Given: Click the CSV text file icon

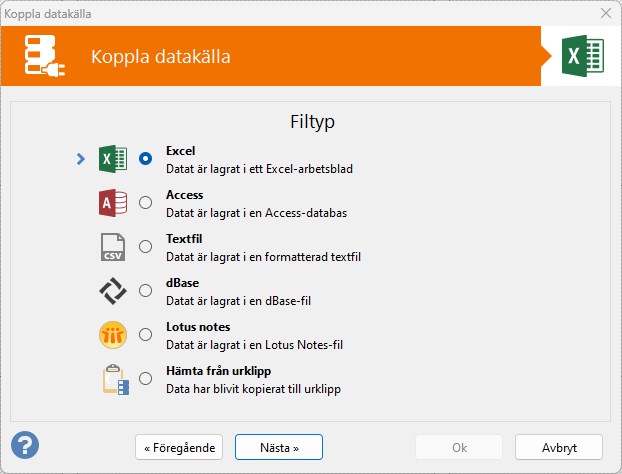Looking at the screenshot, I should (x=113, y=247).
